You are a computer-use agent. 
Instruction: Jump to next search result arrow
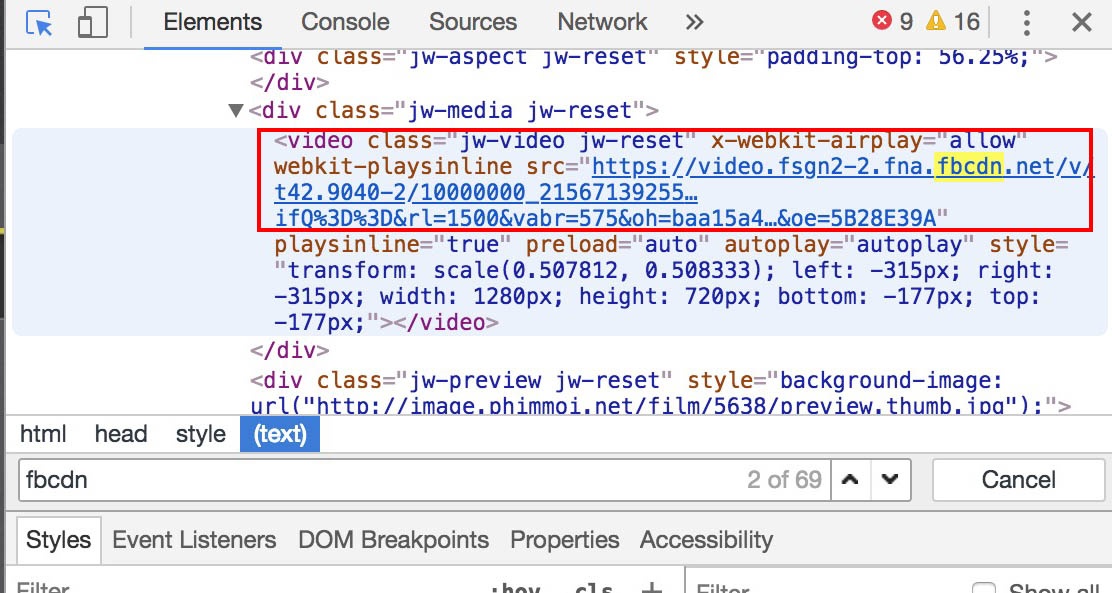click(x=891, y=480)
